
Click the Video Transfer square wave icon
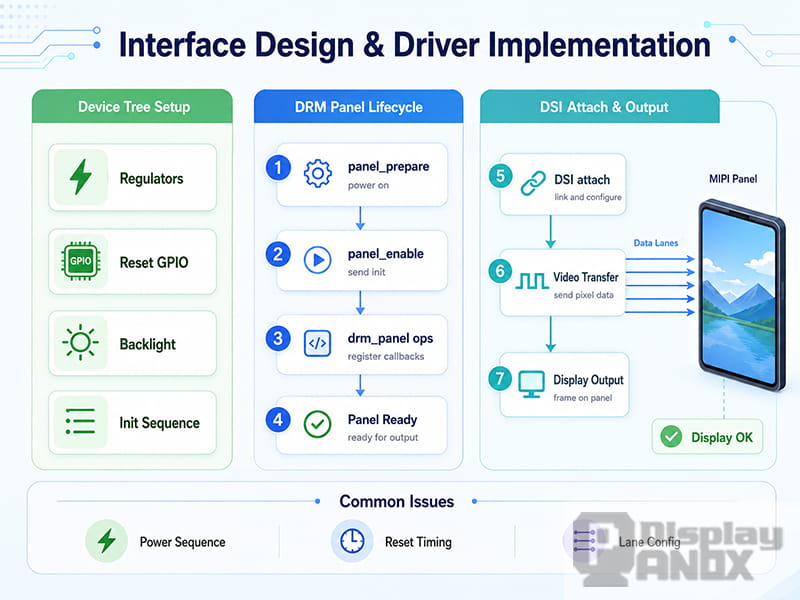click(x=532, y=281)
